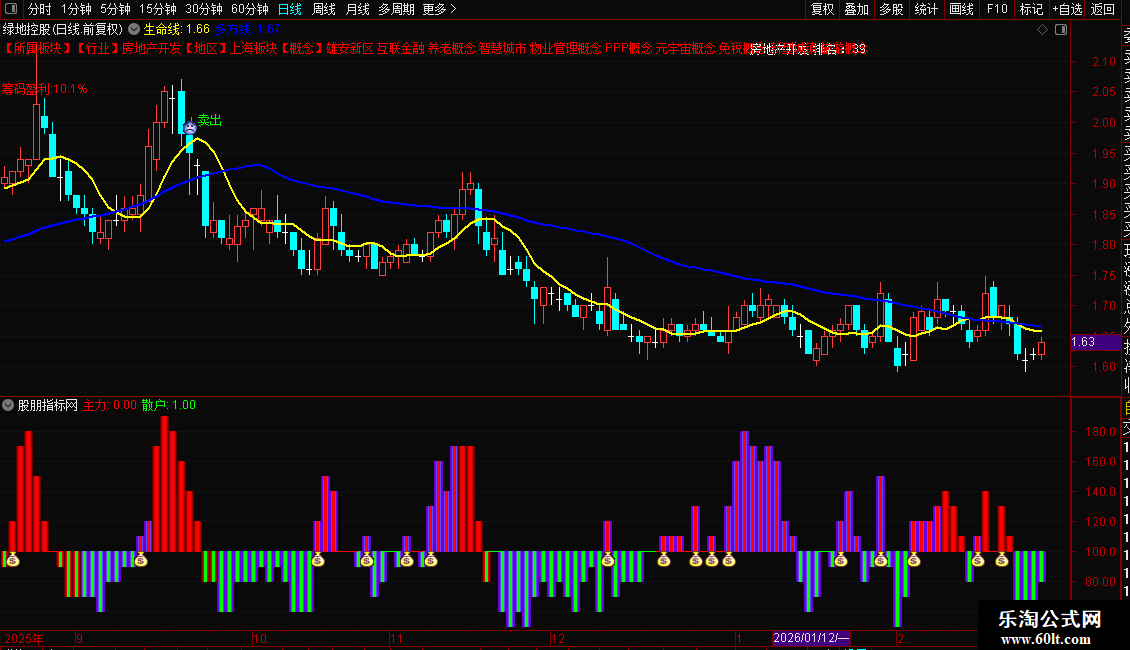The image size is (1130, 650).
Task: Switch to 分时 chart tab
Action: click(x=40, y=9)
